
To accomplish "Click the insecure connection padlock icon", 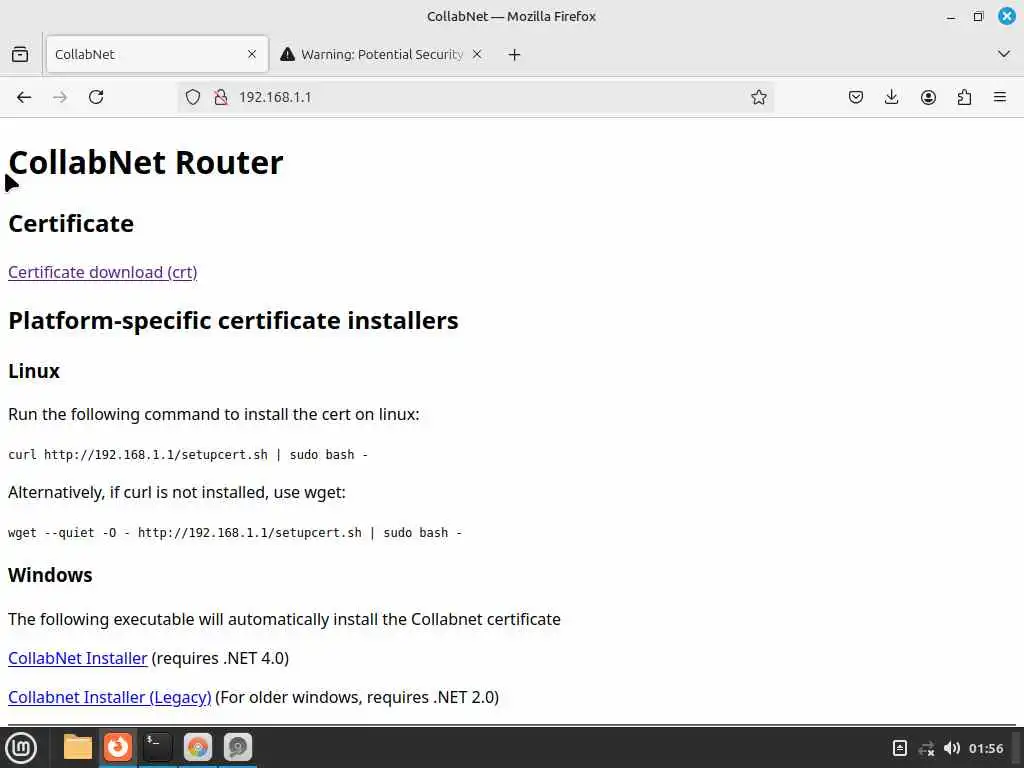I will tap(221, 97).
